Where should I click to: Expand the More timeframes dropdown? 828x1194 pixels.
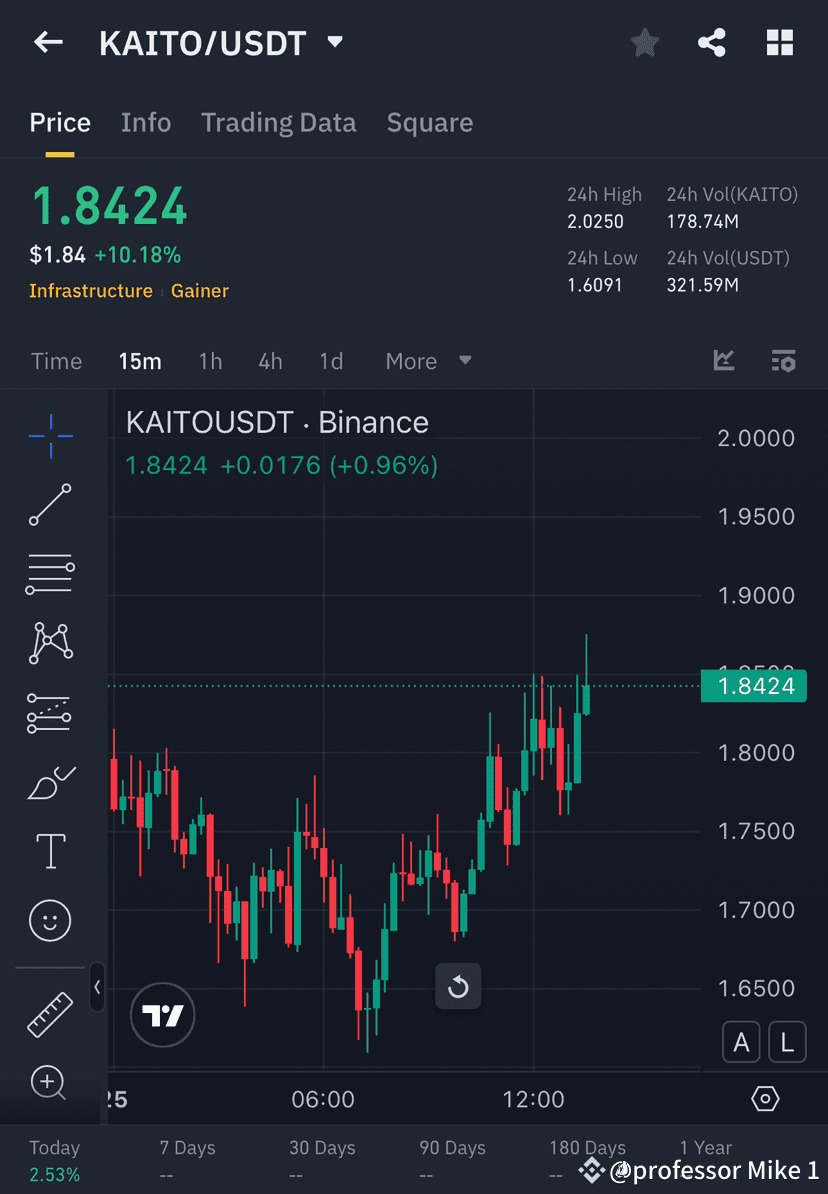point(428,361)
